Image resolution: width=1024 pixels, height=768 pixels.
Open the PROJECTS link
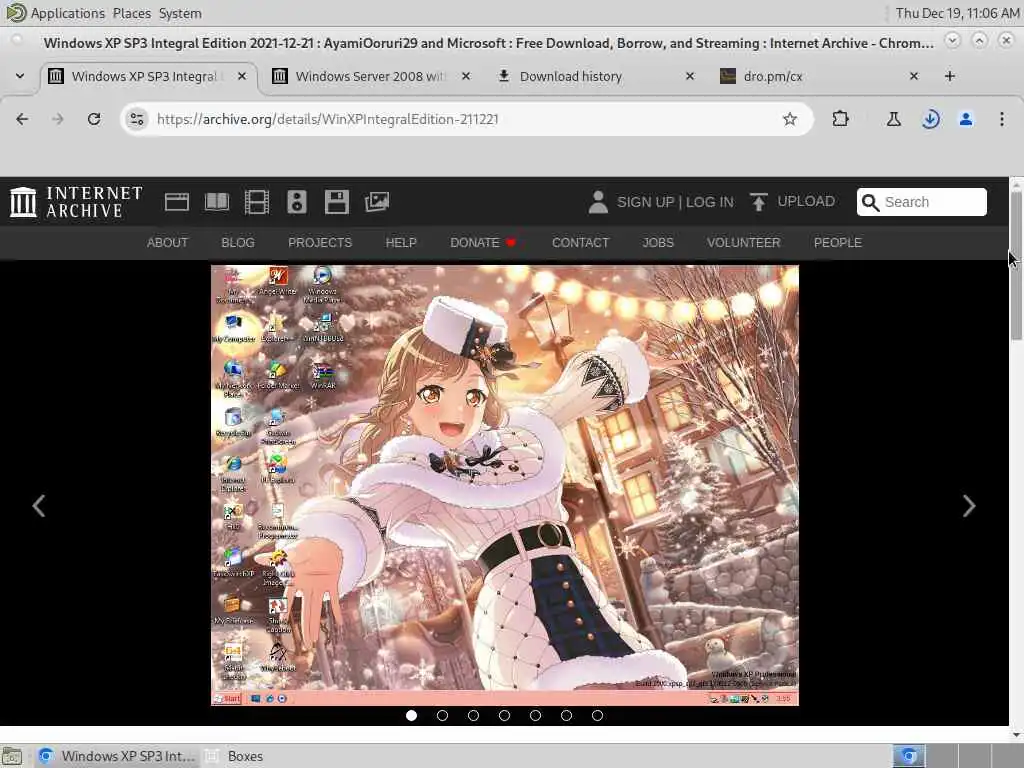pyautogui.click(x=320, y=242)
